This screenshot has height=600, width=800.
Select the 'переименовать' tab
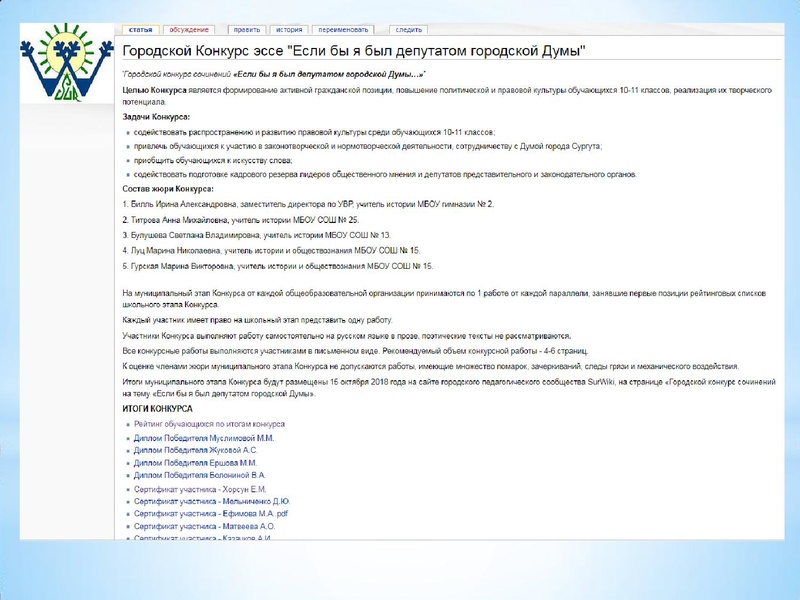click(x=344, y=31)
